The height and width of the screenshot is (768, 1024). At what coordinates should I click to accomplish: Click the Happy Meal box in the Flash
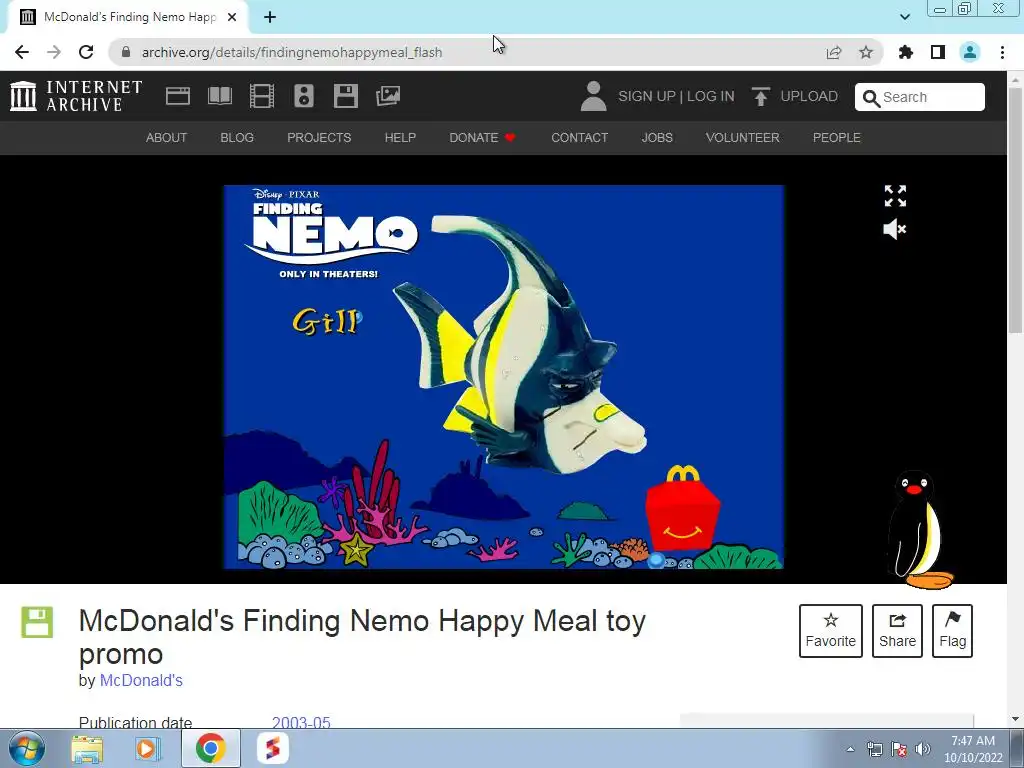coord(682,511)
